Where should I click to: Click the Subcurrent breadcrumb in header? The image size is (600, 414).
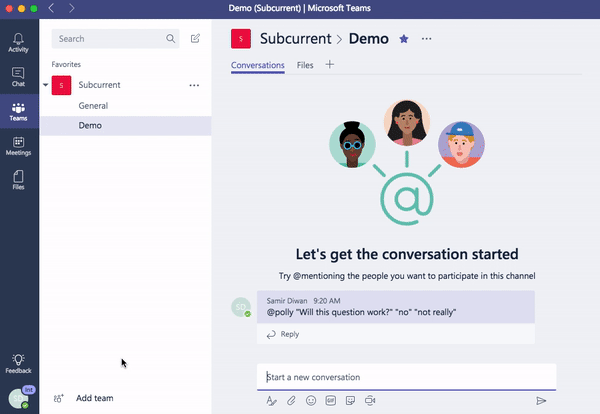click(x=295, y=39)
